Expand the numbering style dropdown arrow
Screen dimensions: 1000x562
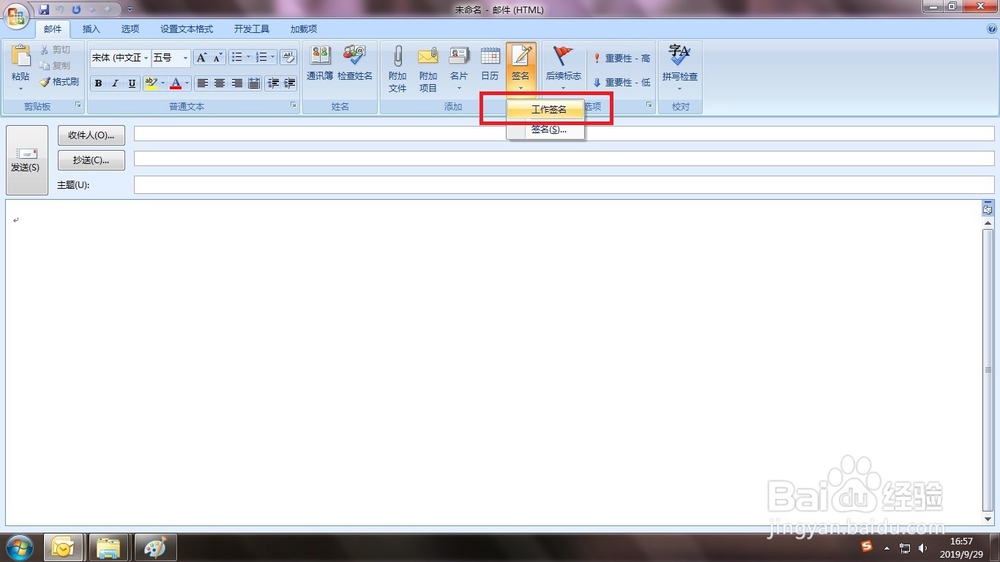click(x=273, y=57)
